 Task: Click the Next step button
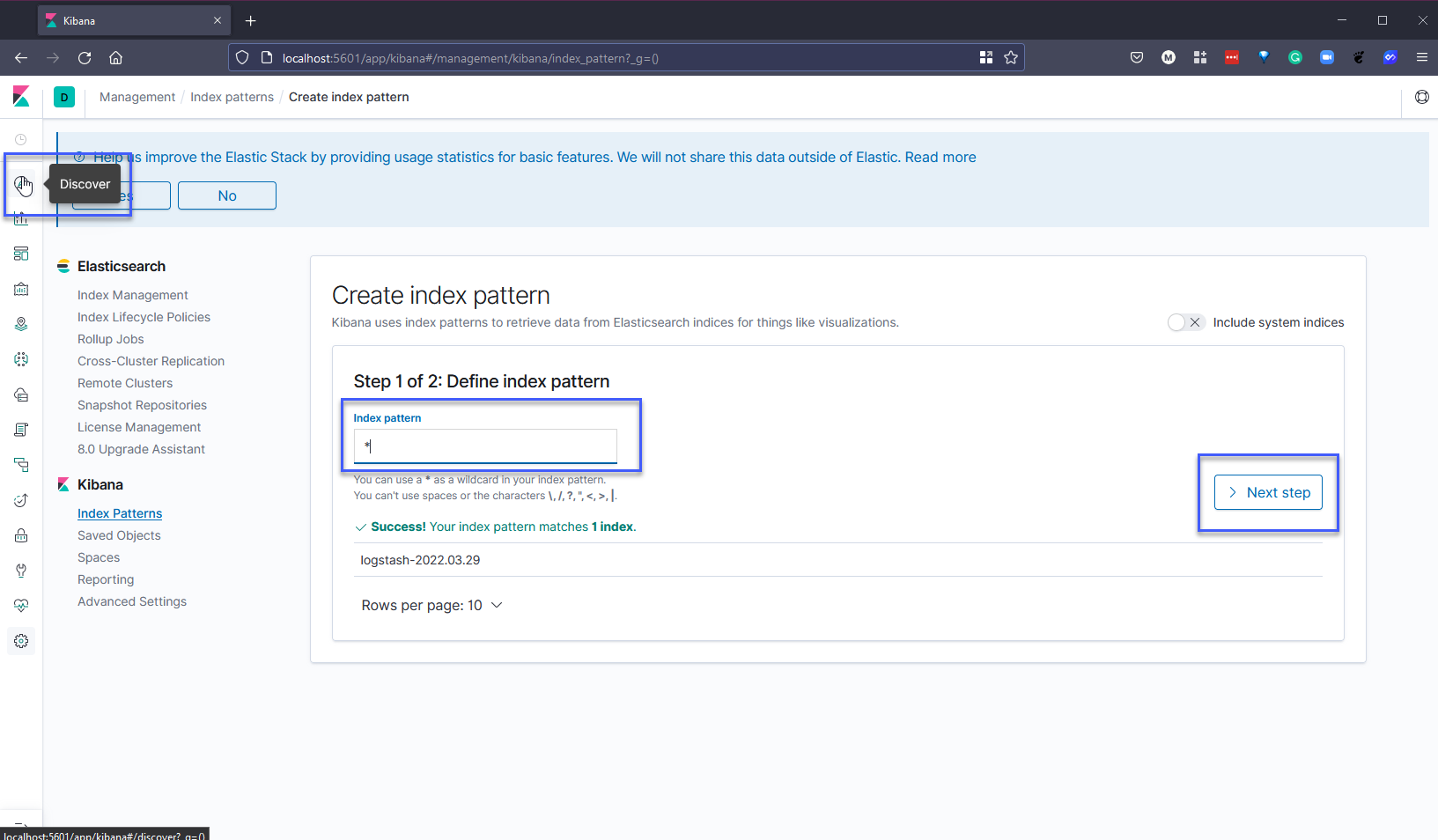(x=1268, y=492)
